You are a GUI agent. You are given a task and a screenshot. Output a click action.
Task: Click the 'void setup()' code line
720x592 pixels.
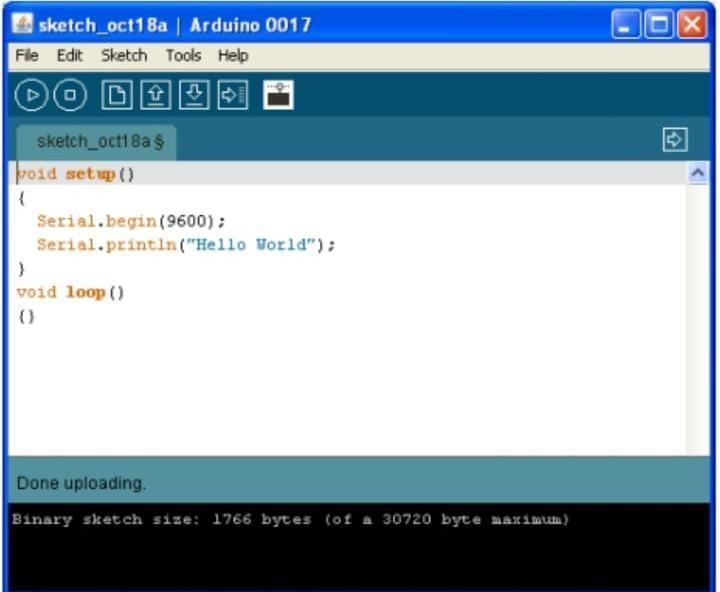pos(75,174)
